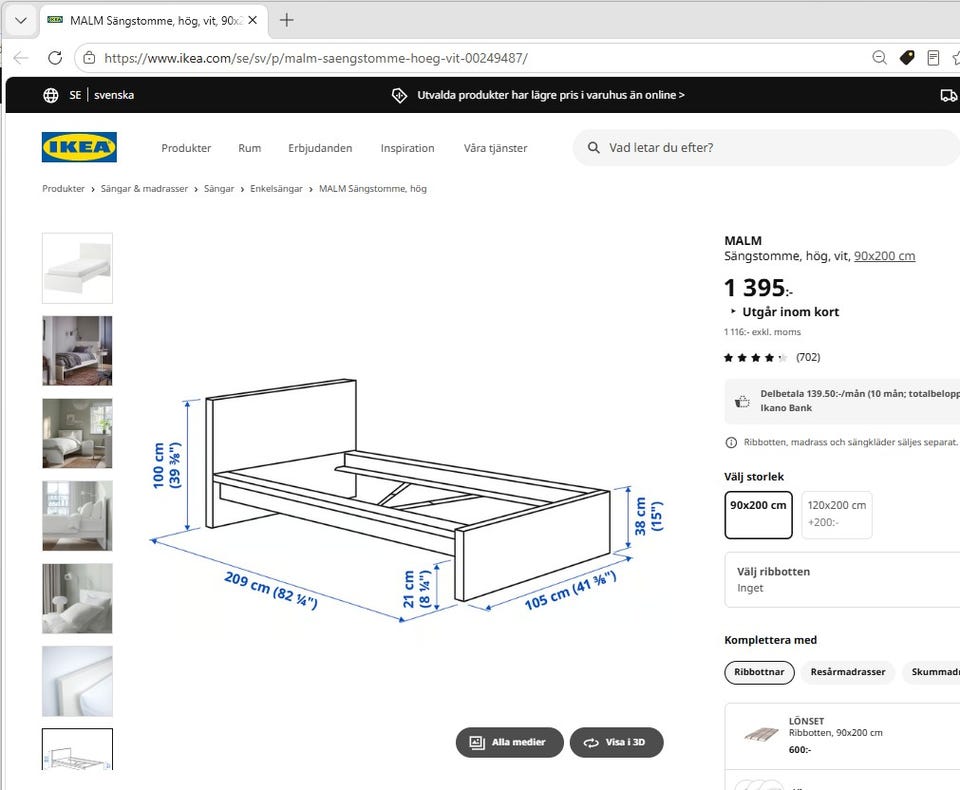Image resolution: width=960 pixels, height=790 pixels.
Task: Click Visa i 3D button
Action: pos(617,742)
